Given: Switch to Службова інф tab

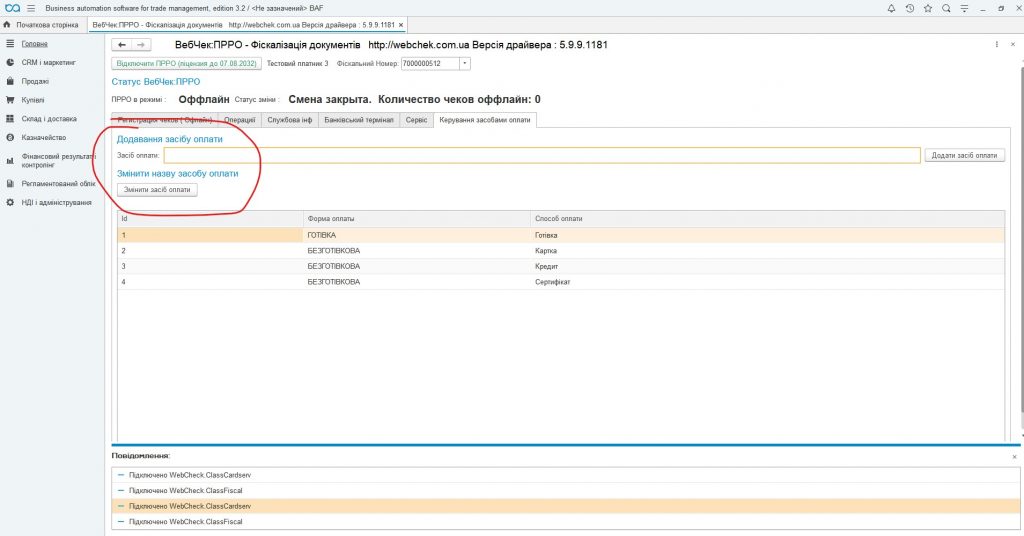Looking at the screenshot, I should 290,120.
